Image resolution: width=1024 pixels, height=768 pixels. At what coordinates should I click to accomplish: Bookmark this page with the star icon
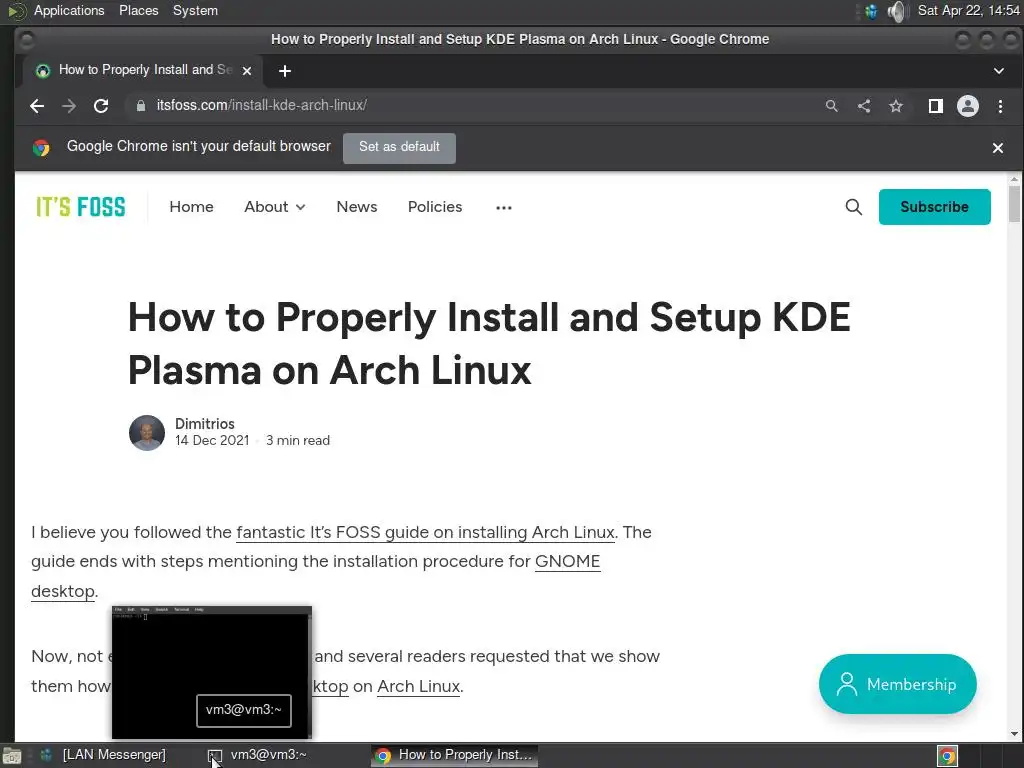point(896,106)
